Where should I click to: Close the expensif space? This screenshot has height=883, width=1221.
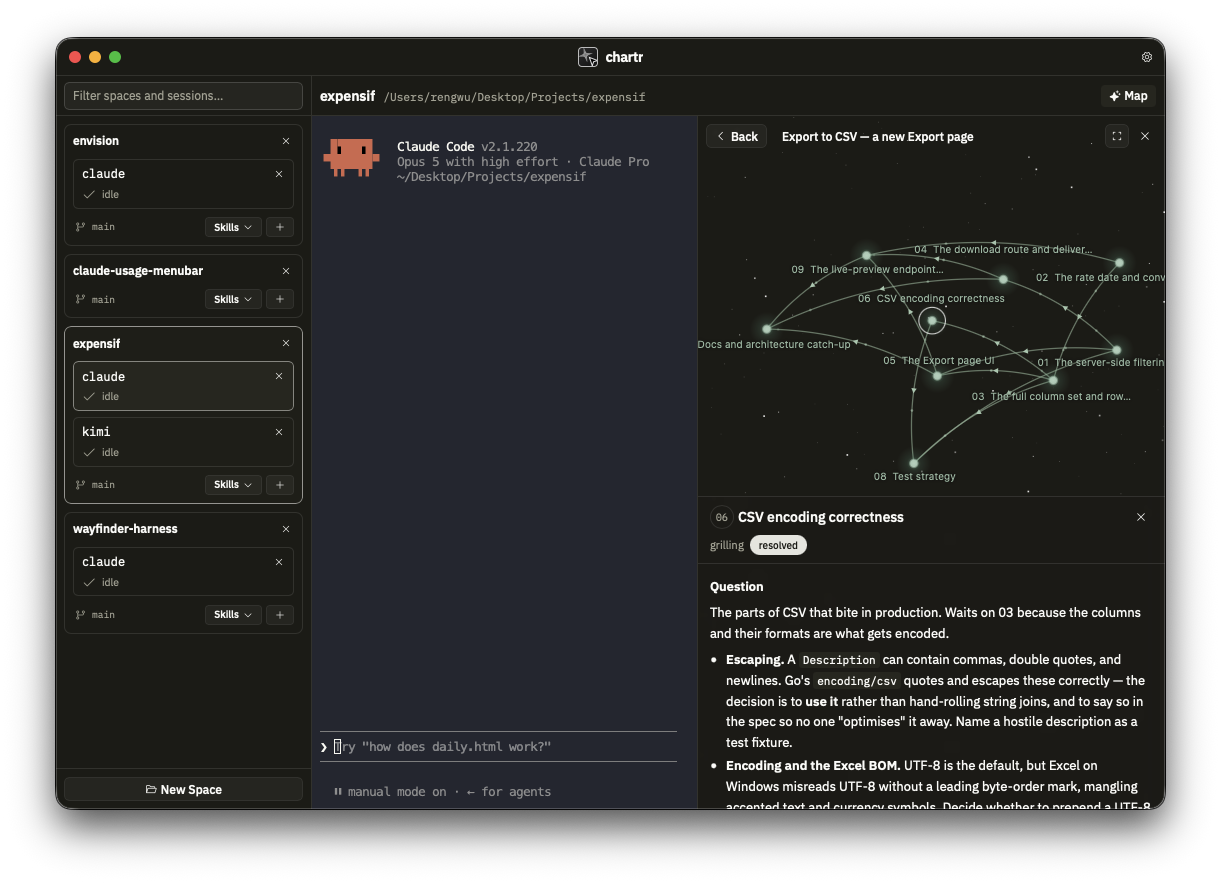[x=286, y=343]
